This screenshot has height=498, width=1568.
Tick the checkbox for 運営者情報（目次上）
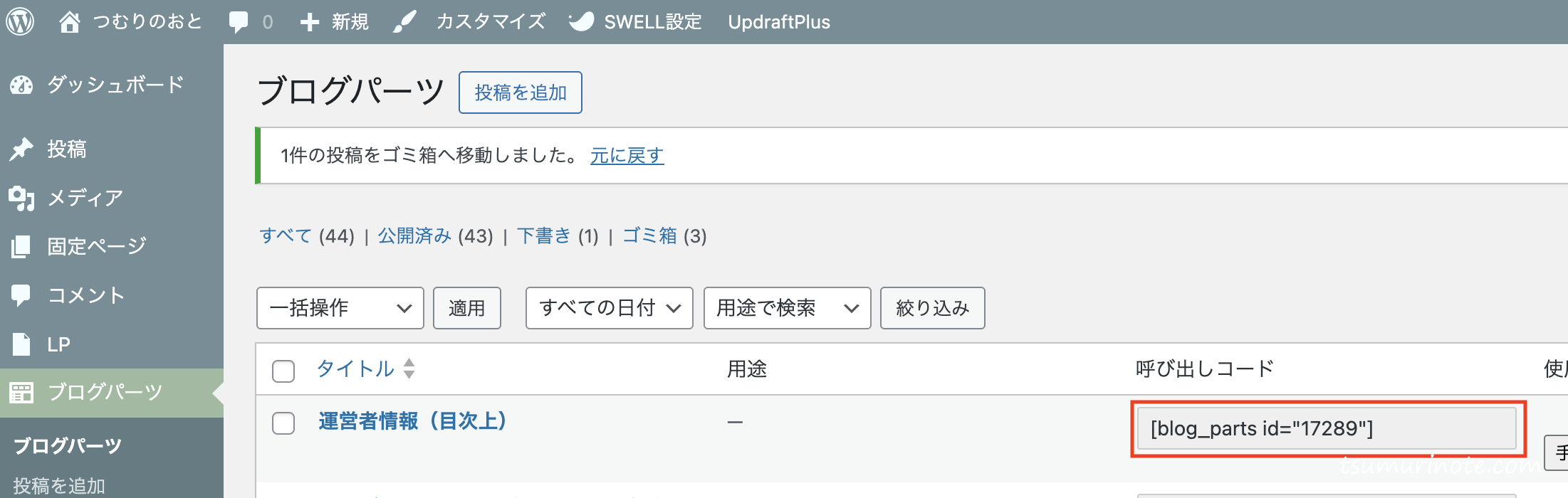point(283,423)
